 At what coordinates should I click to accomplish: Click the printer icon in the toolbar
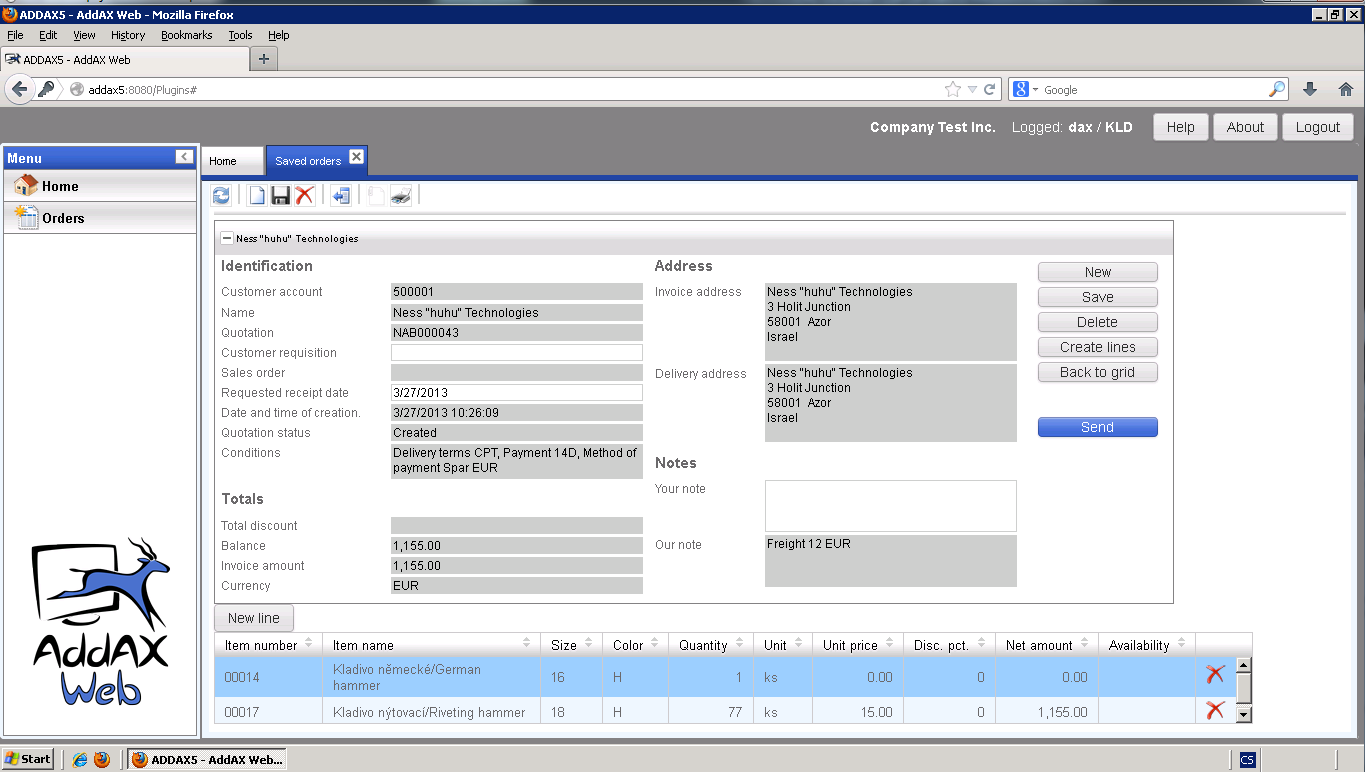tap(401, 196)
